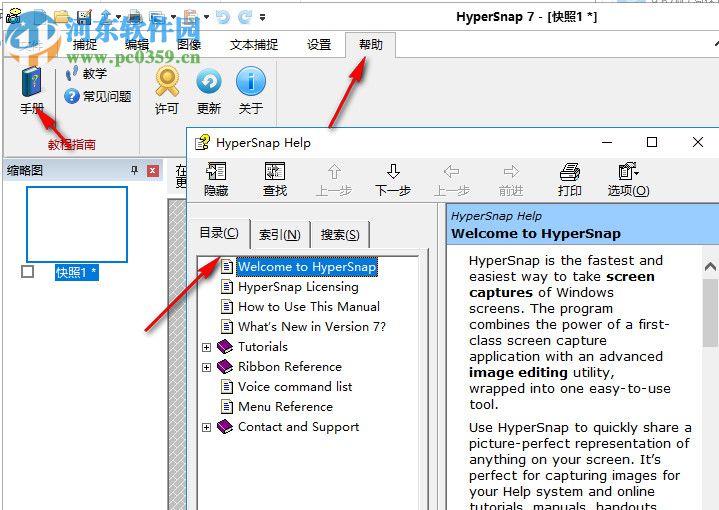Open Voice command list topic

tap(295, 387)
